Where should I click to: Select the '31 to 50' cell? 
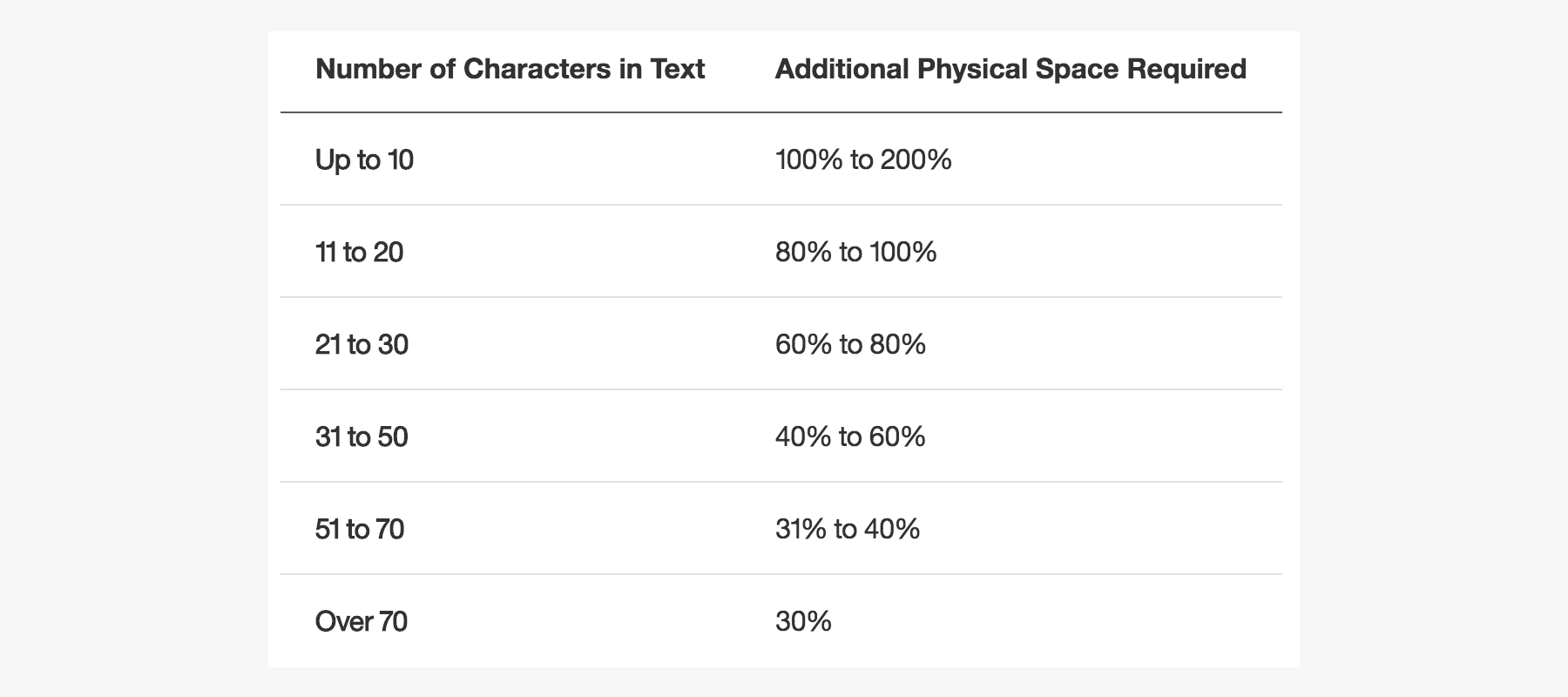tap(362, 437)
